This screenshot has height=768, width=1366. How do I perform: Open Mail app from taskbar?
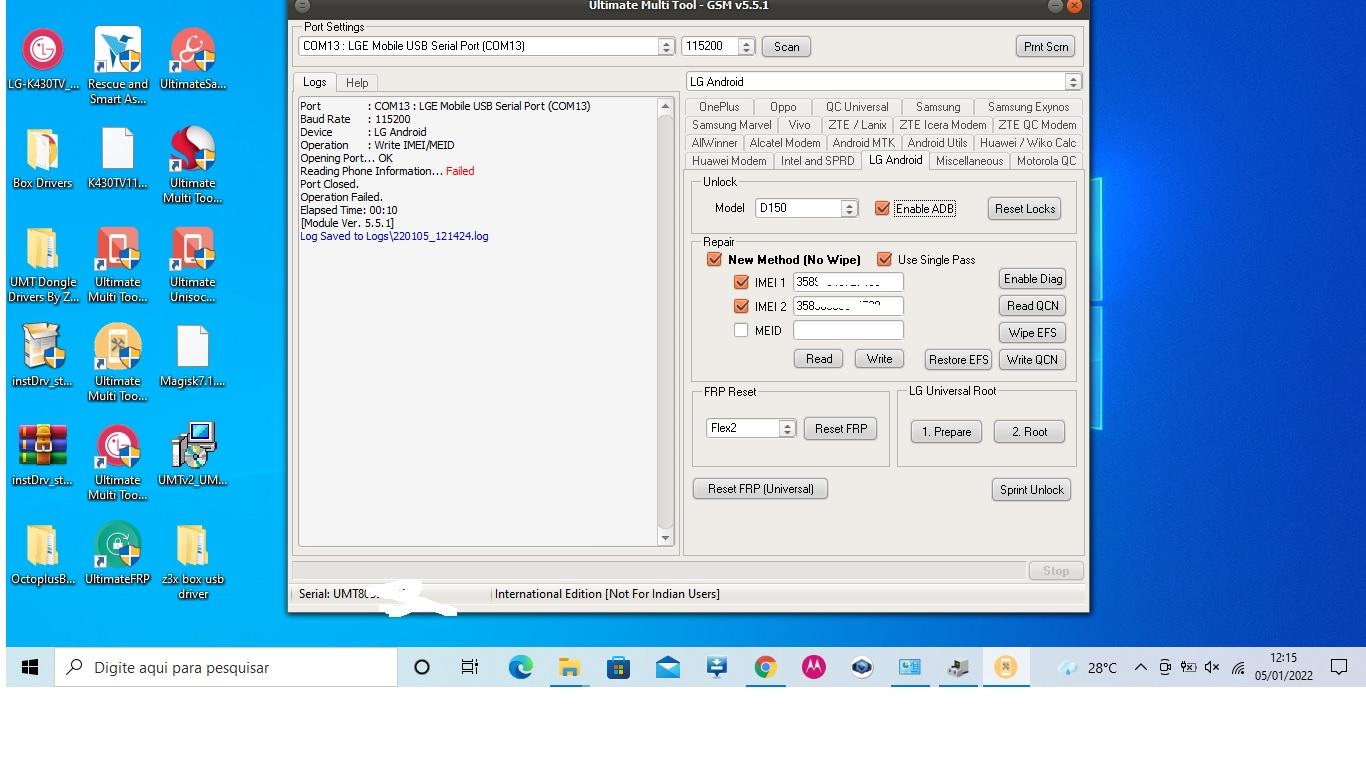pos(667,667)
